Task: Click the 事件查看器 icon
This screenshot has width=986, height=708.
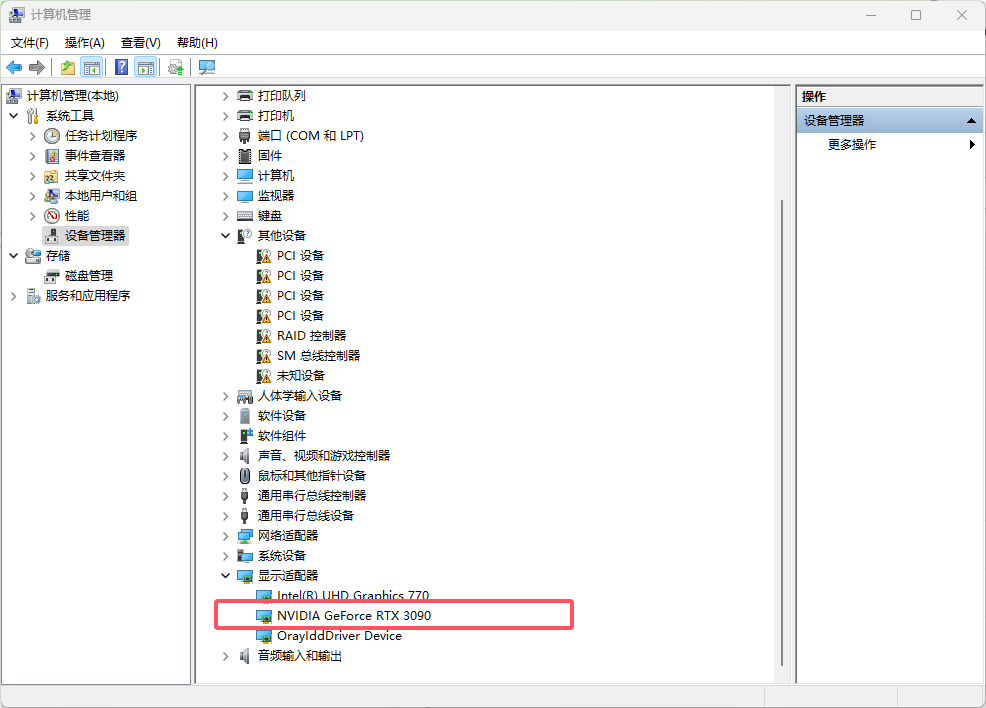Action: click(x=52, y=156)
